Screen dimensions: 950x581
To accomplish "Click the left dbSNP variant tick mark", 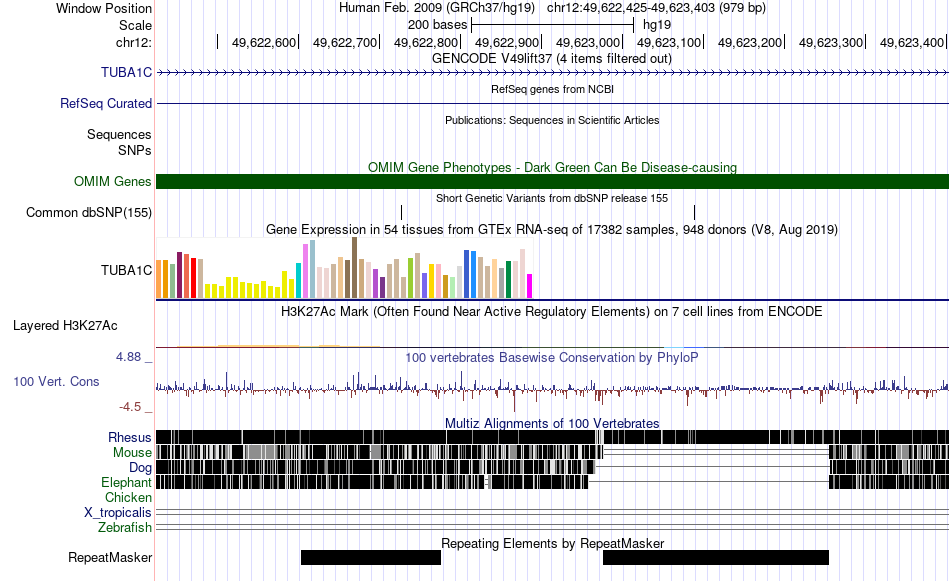I will coord(401,212).
